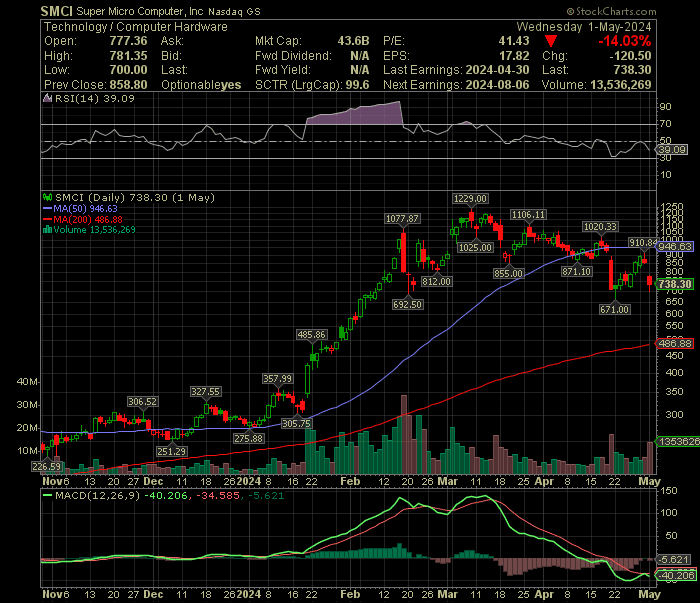Click the 327.55 price annotation
This screenshot has height=603, width=700.
(x=205, y=391)
